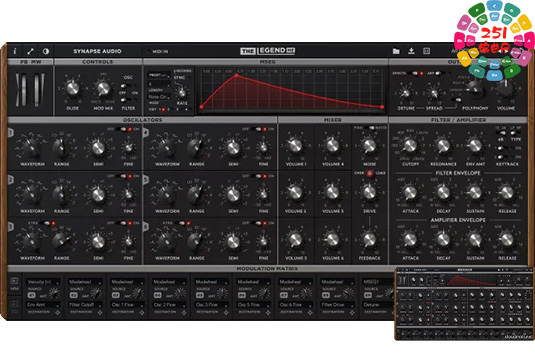Click target icon under Filter Cutoff destination
This screenshot has height=363, width=535.
point(100,312)
